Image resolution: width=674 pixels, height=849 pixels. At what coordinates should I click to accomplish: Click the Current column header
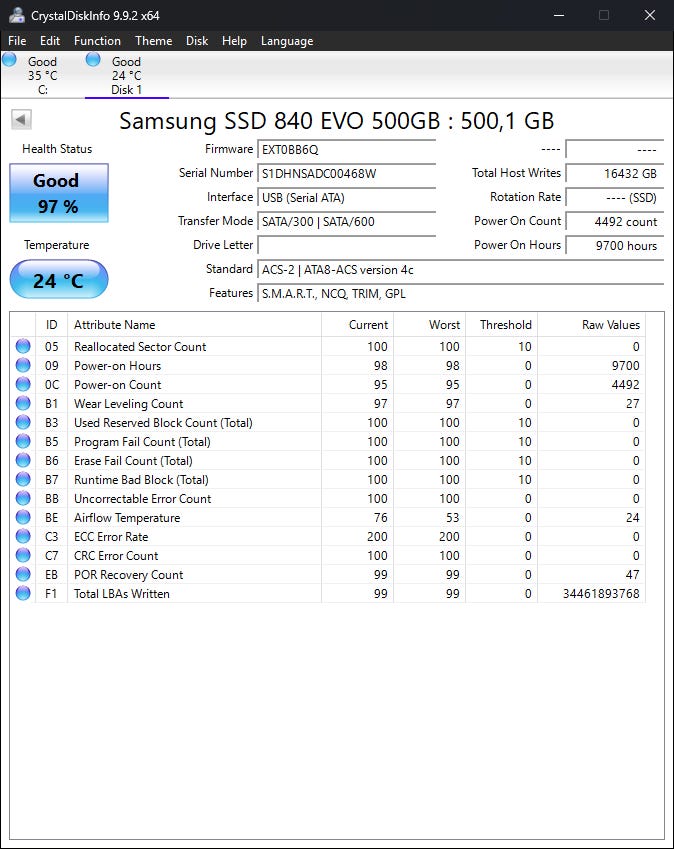pyautogui.click(x=357, y=325)
